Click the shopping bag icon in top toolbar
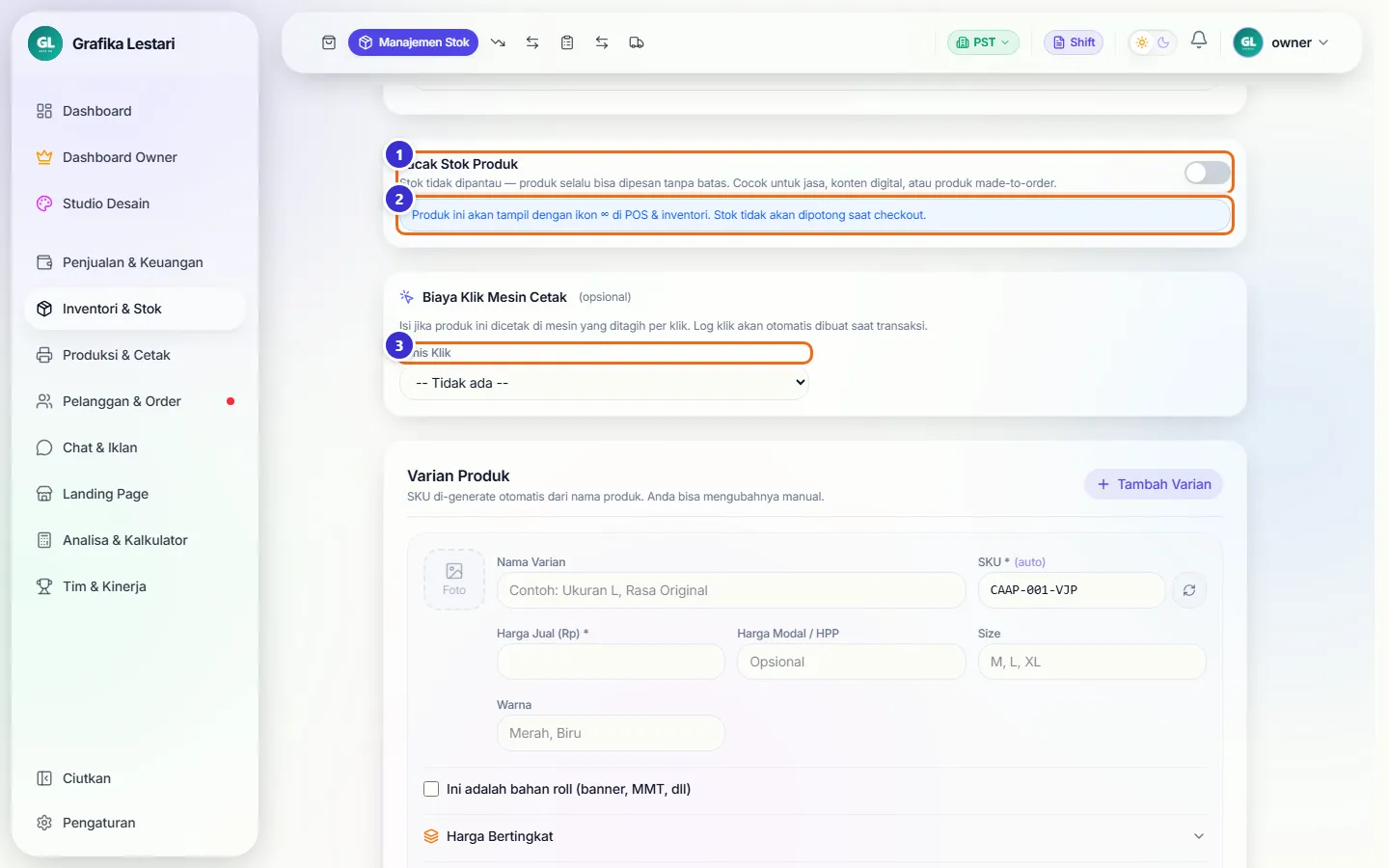This screenshot has height=868, width=1389. click(x=329, y=42)
